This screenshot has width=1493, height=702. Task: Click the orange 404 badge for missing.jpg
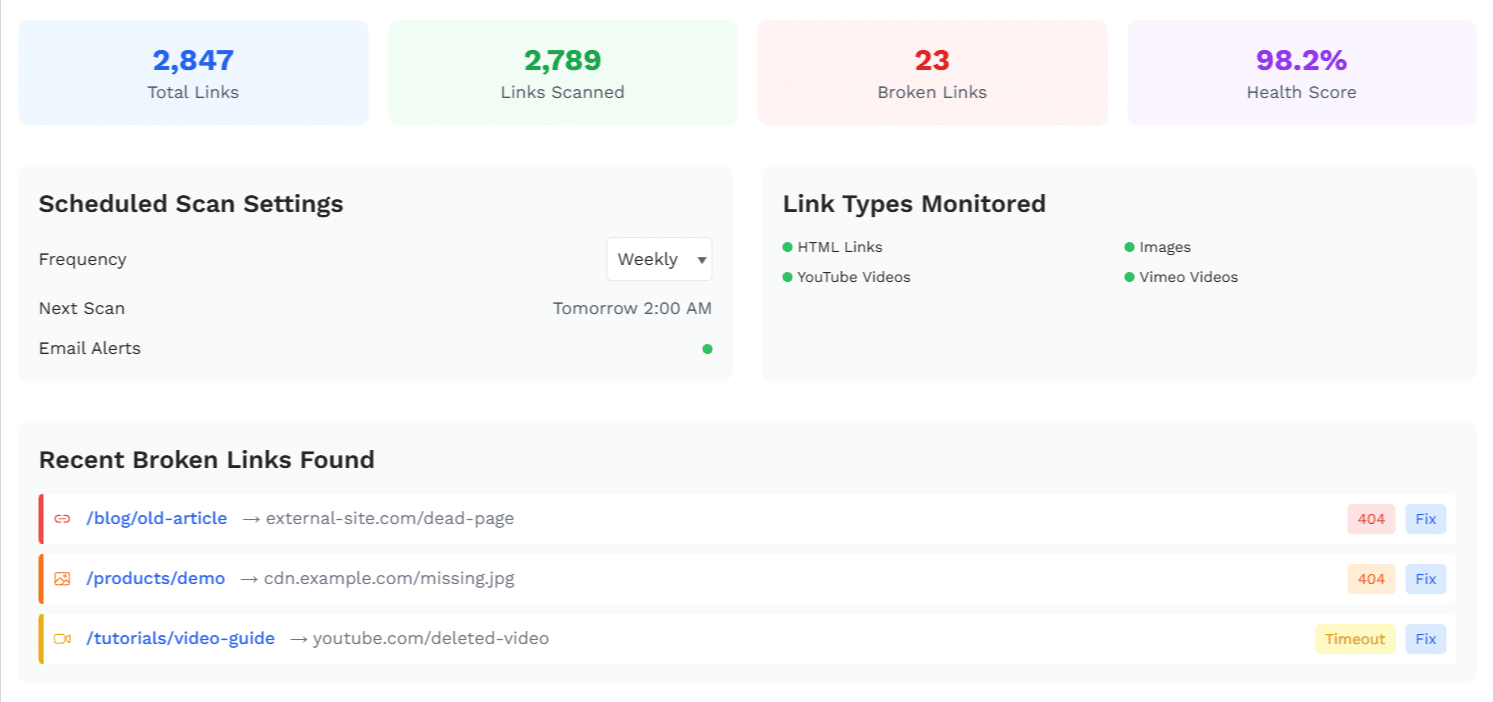[x=1370, y=579]
